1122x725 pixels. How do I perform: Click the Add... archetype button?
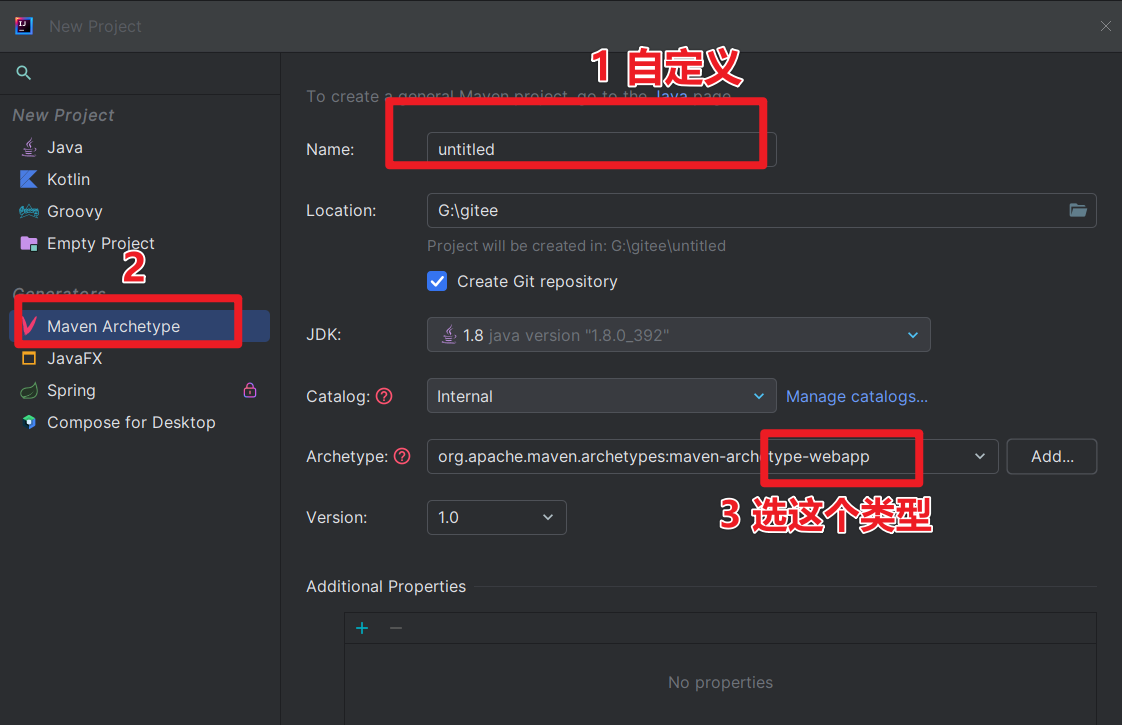tap(1051, 457)
